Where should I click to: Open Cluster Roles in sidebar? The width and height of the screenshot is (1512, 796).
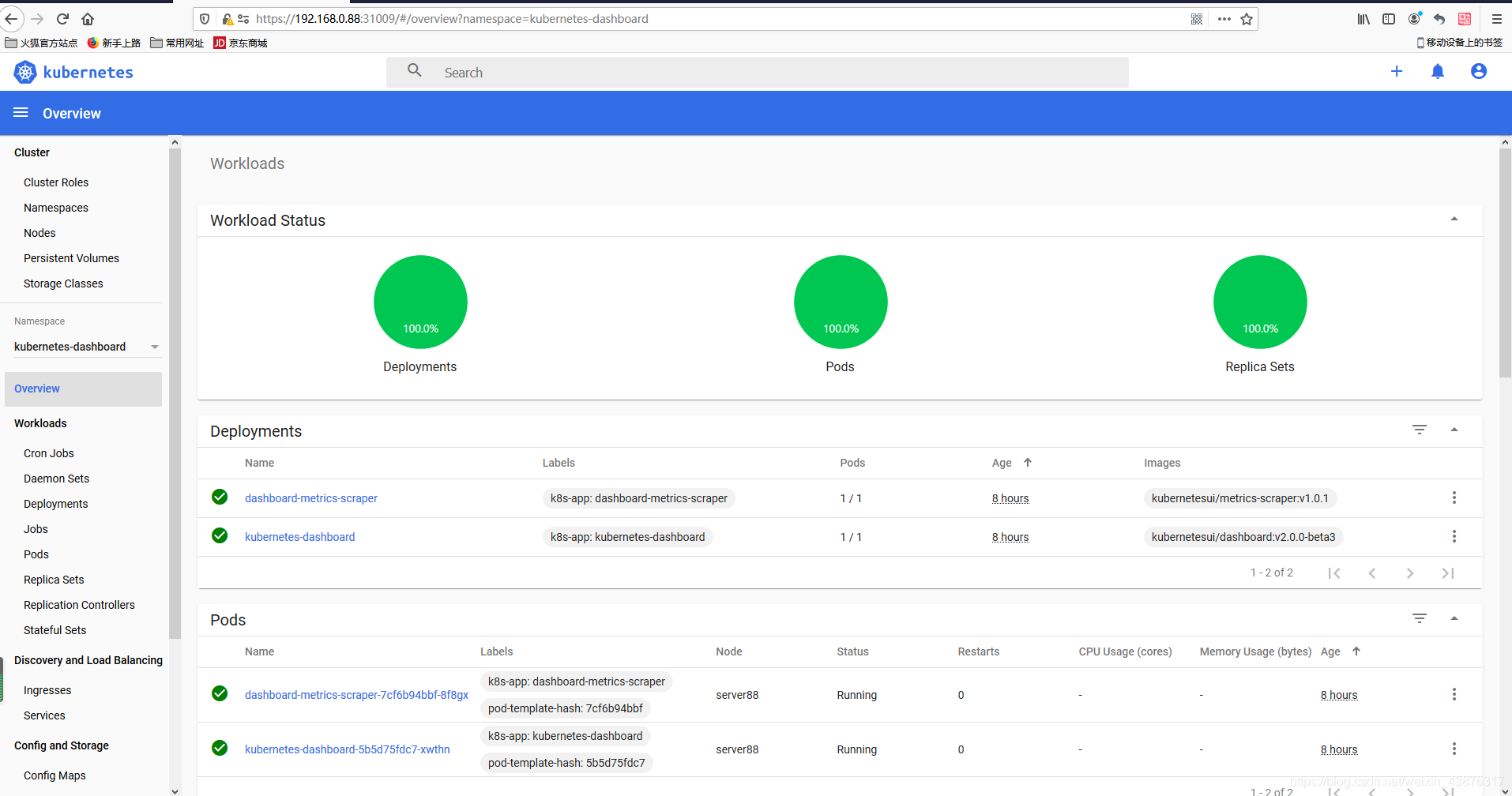click(56, 182)
